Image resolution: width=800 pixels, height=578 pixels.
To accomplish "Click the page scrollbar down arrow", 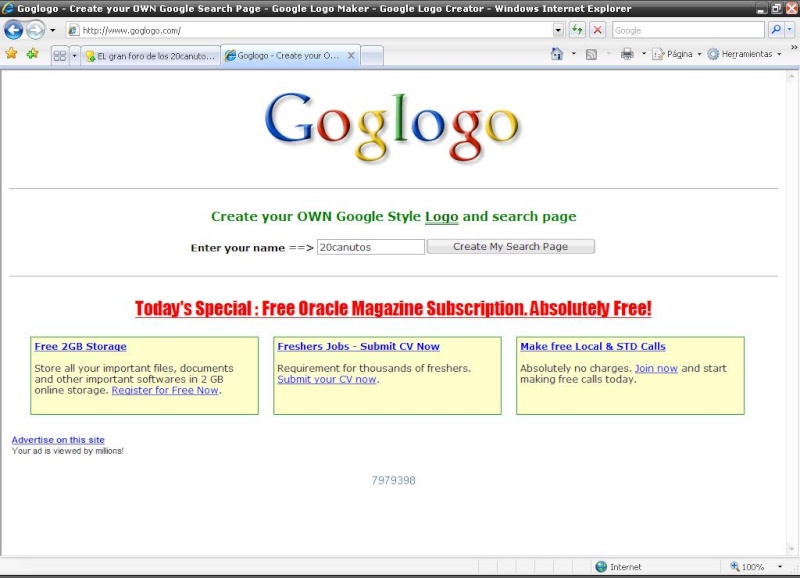I will 792,549.
